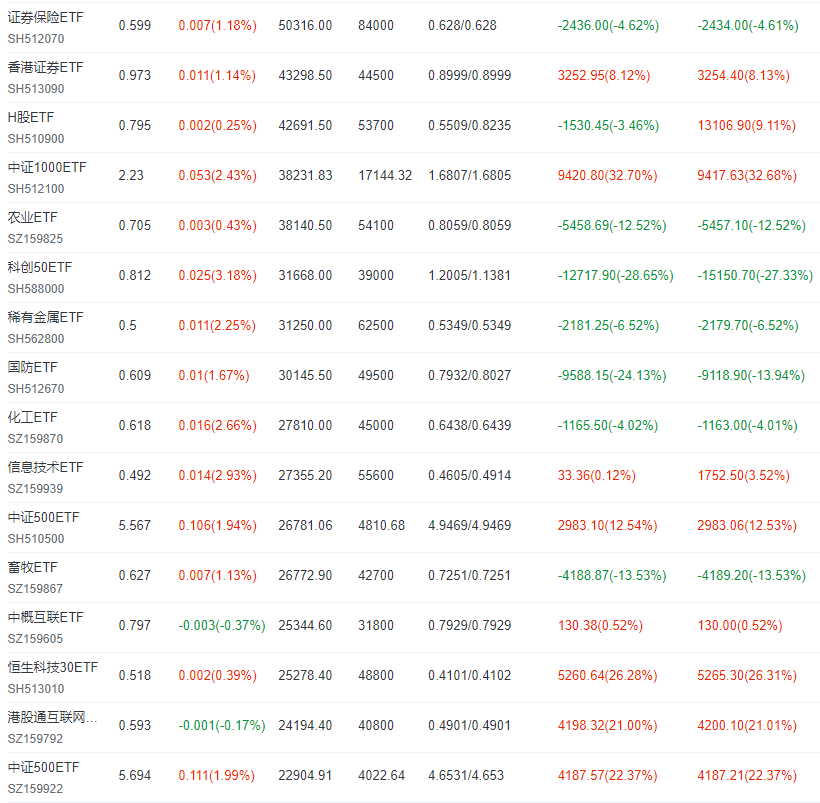The image size is (820, 803).
Task: Select price 2.23 in 中证1000ETF row
Action: 131,175
